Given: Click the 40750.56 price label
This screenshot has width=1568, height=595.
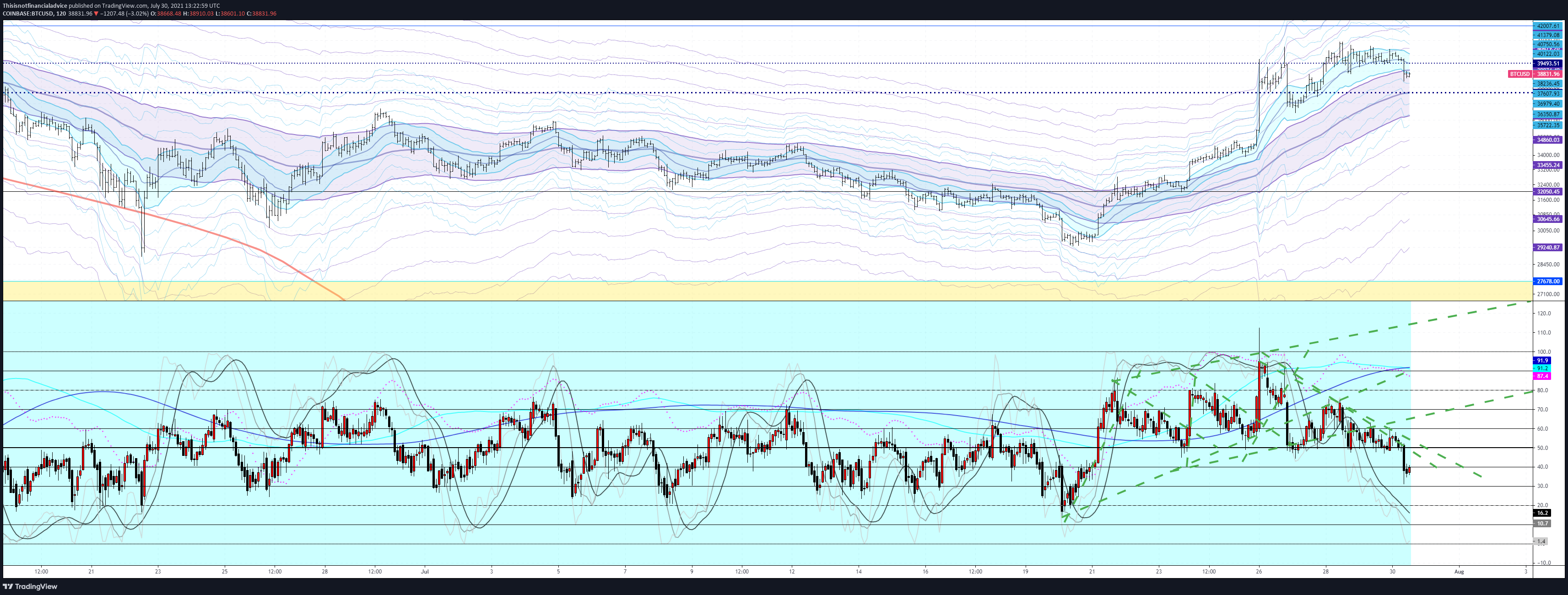Looking at the screenshot, I should coord(1548,44).
